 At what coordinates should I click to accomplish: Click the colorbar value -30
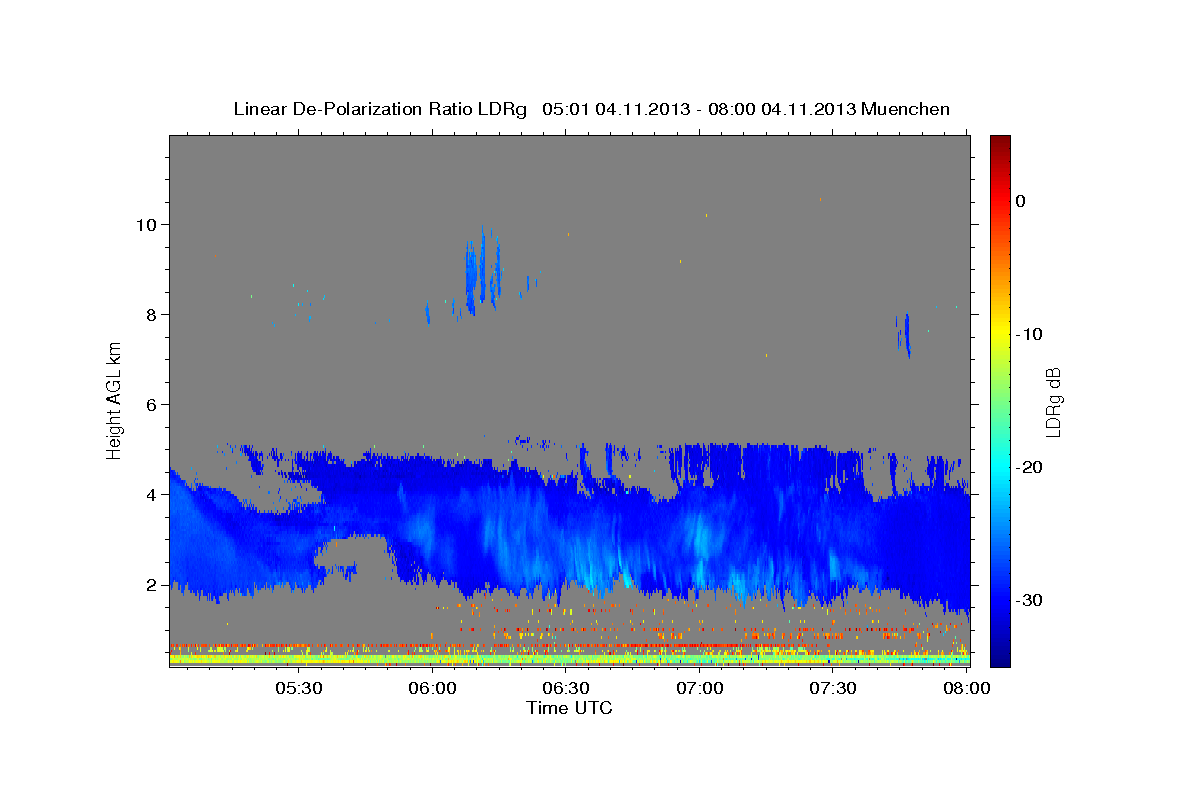pos(1030,600)
